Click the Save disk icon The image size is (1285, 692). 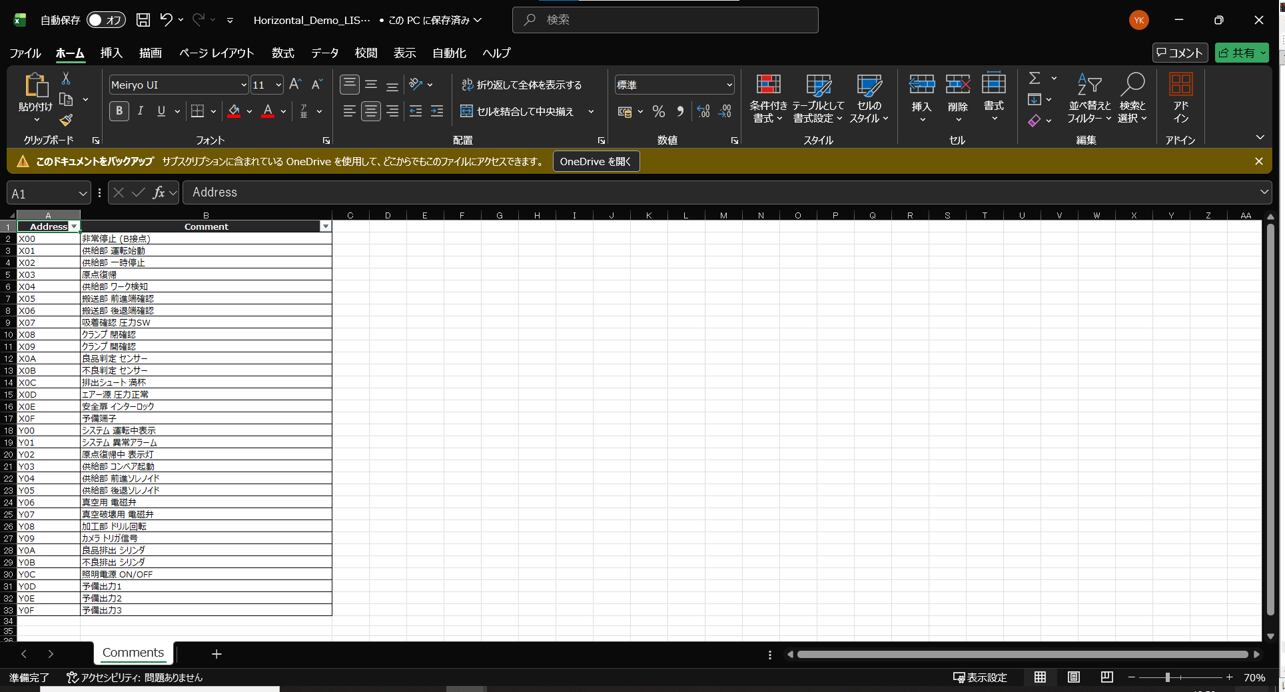coord(143,20)
